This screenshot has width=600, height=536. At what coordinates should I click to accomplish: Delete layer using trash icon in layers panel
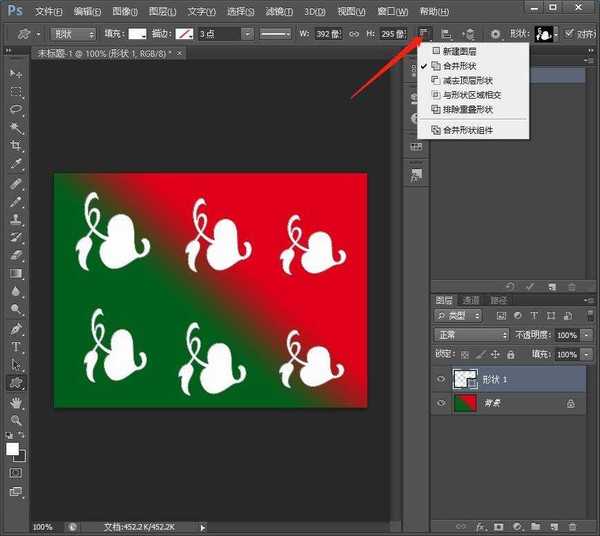pyautogui.click(x=572, y=526)
